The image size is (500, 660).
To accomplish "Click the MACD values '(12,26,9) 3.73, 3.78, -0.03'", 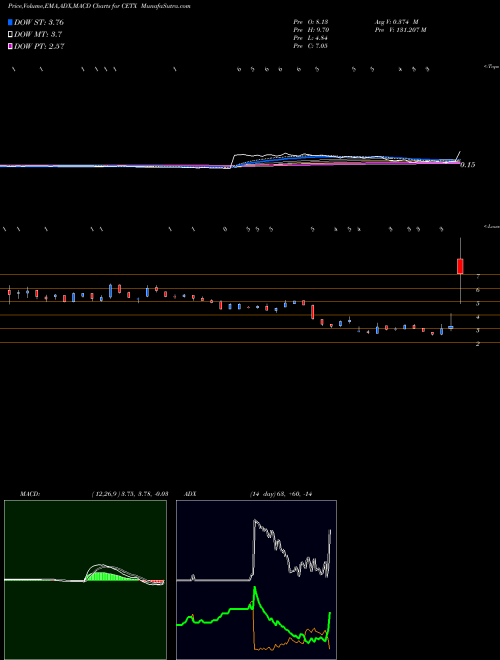I will 130,494.
